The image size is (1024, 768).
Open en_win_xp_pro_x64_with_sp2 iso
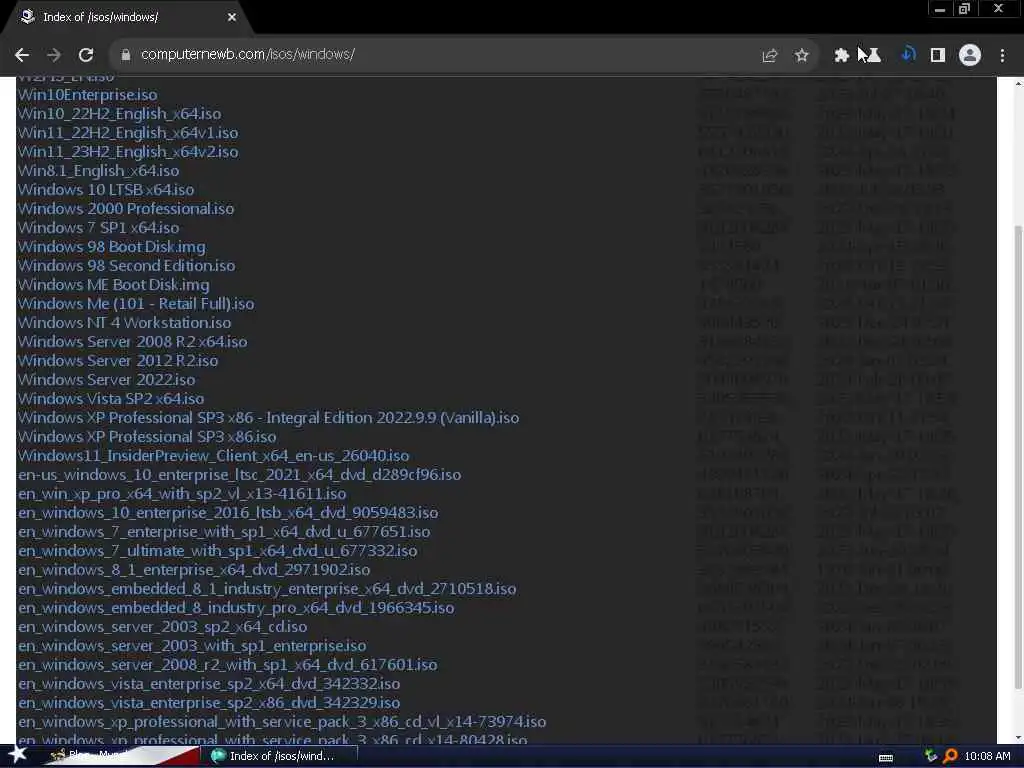[182, 494]
